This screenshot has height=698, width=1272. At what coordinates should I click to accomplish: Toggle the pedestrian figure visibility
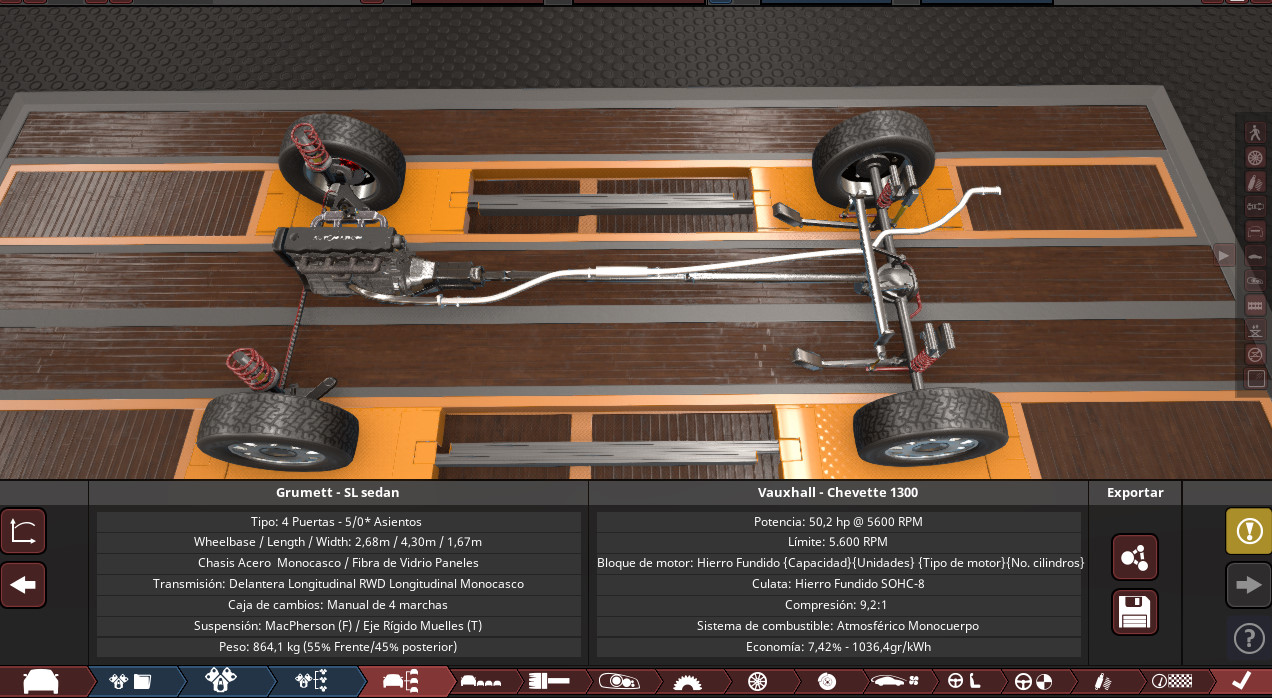(1256, 132)
